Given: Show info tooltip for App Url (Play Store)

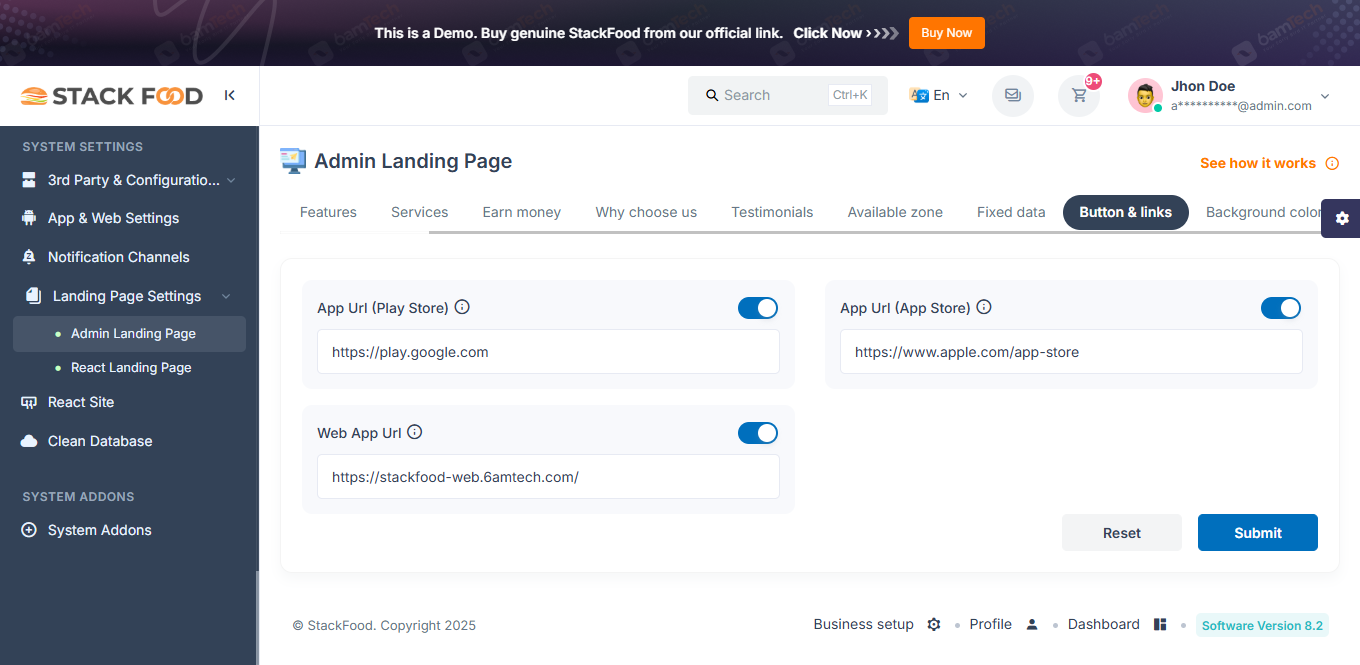Looking at the screenshot, I should [462, 307].
